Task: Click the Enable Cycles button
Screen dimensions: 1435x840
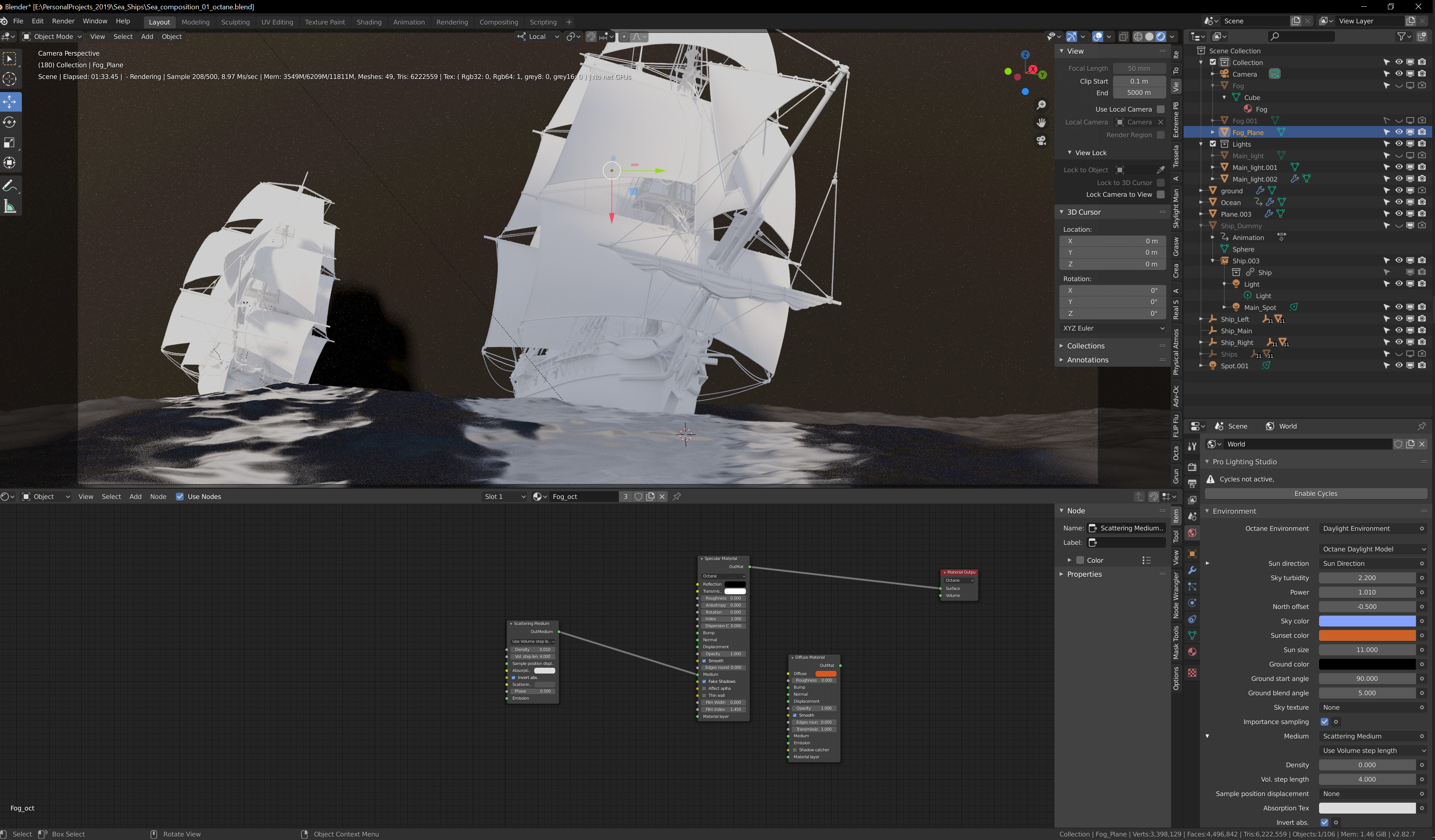Action: [1316, 493]
